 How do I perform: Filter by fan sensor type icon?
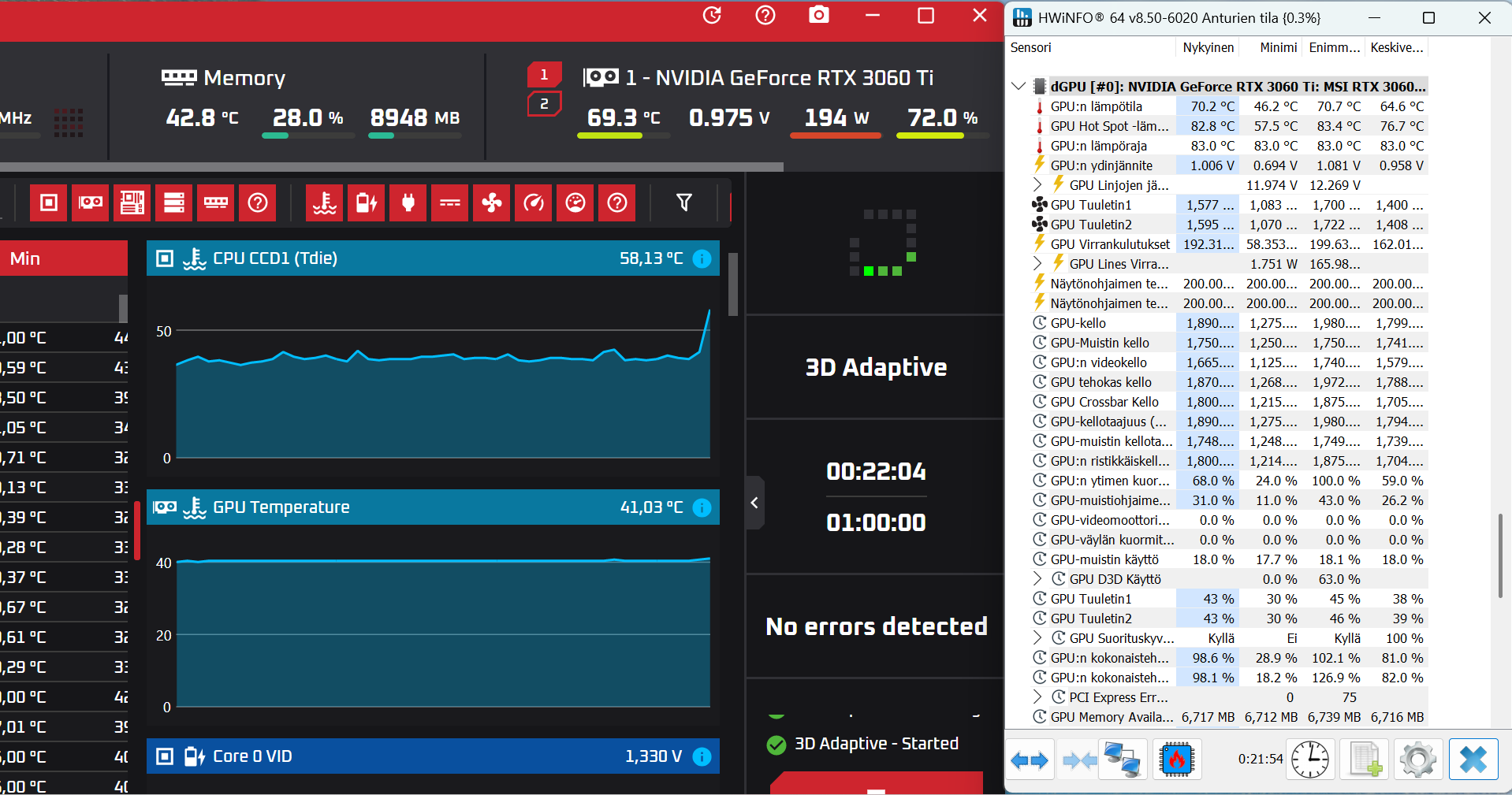(492, 203)
